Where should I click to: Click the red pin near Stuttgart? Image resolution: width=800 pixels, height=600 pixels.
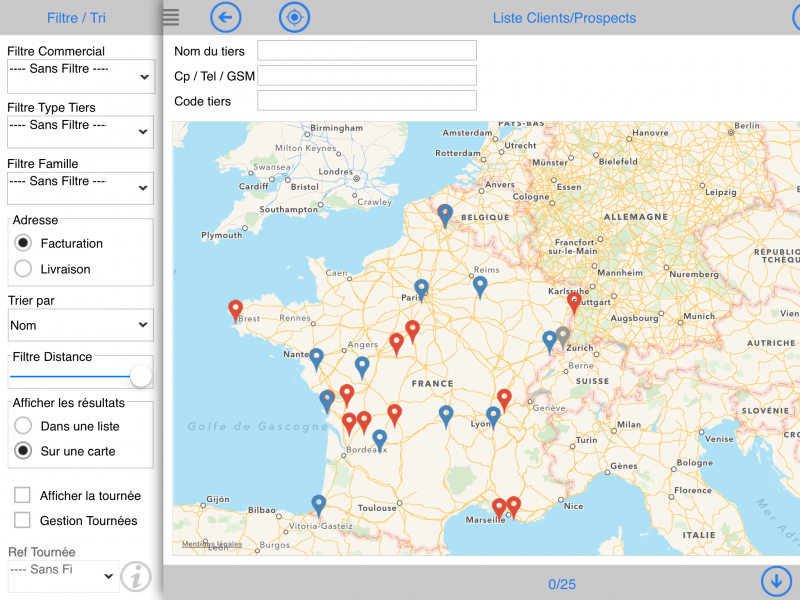coord(574,303)
